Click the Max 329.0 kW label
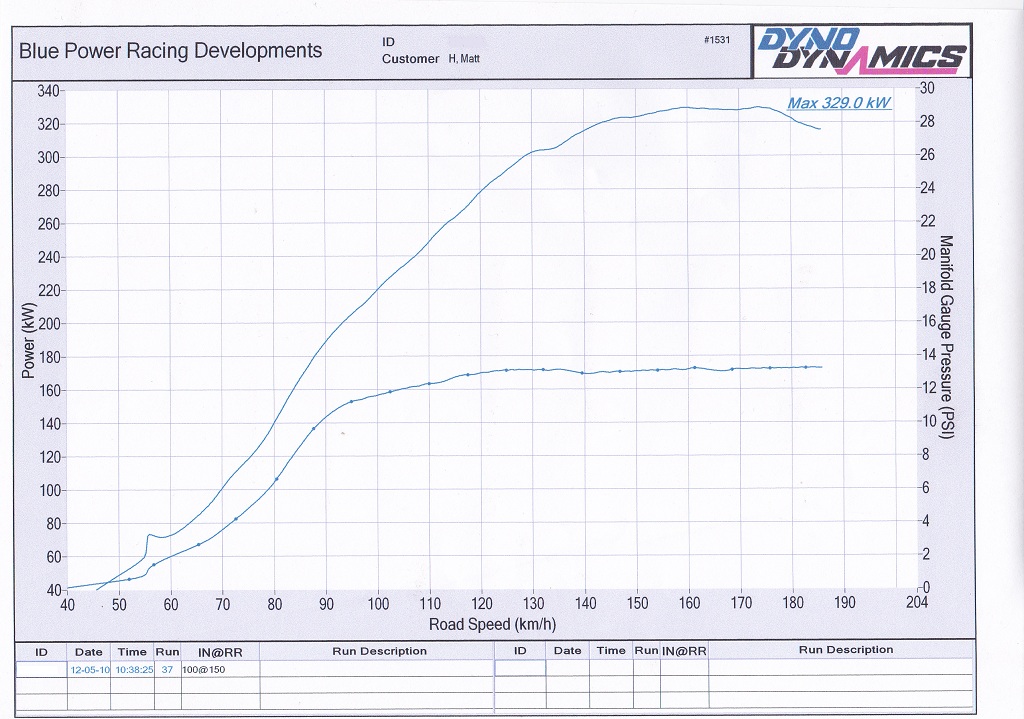This screenshot has width=1024, height=719. [x=838, y=103]
